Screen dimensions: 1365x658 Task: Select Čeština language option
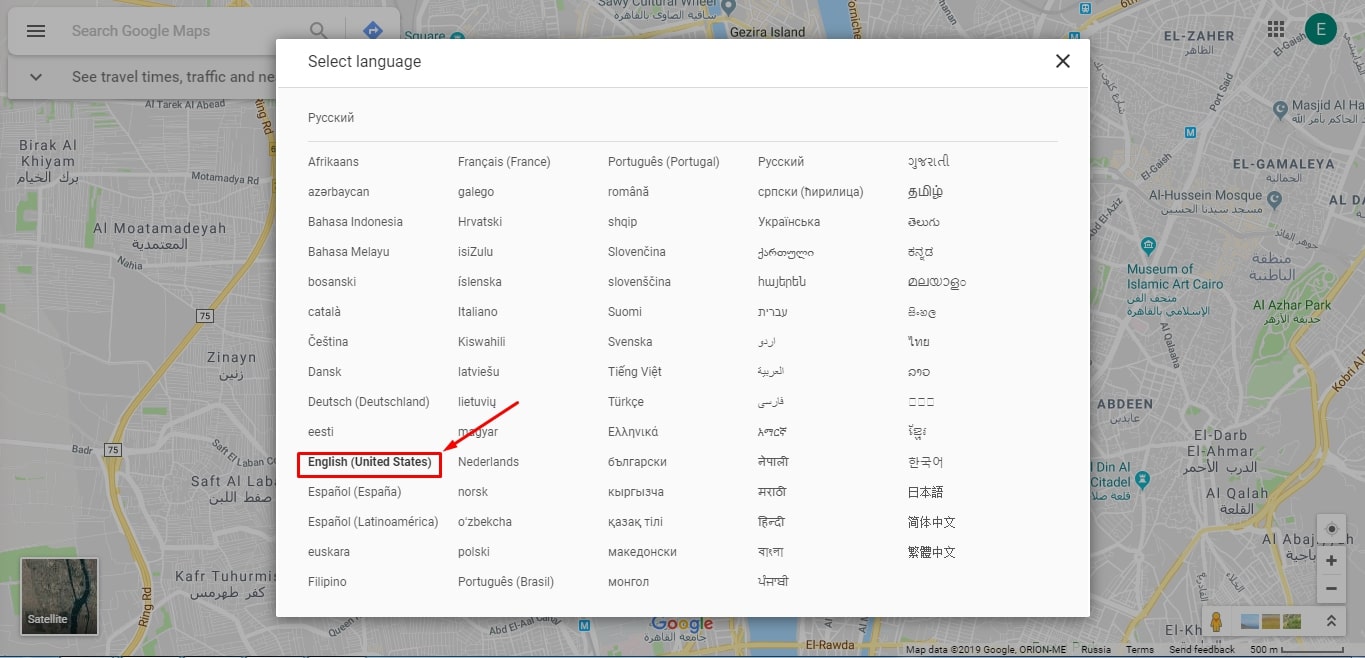click(328, 342)
